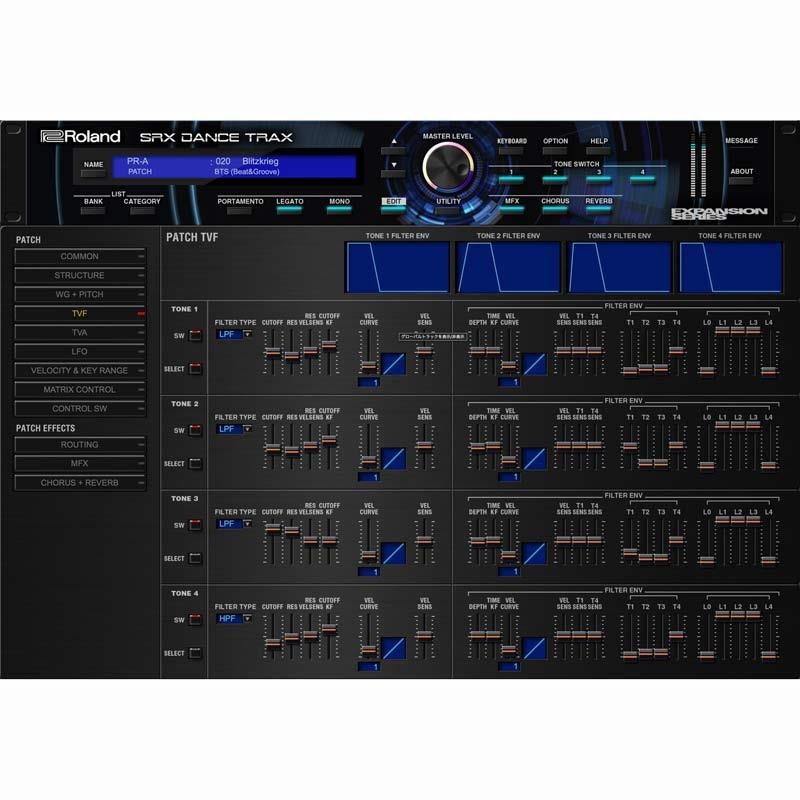Screen dimensions: 800x800
Task: Click the ABOUT button
Action: [741, 181]
